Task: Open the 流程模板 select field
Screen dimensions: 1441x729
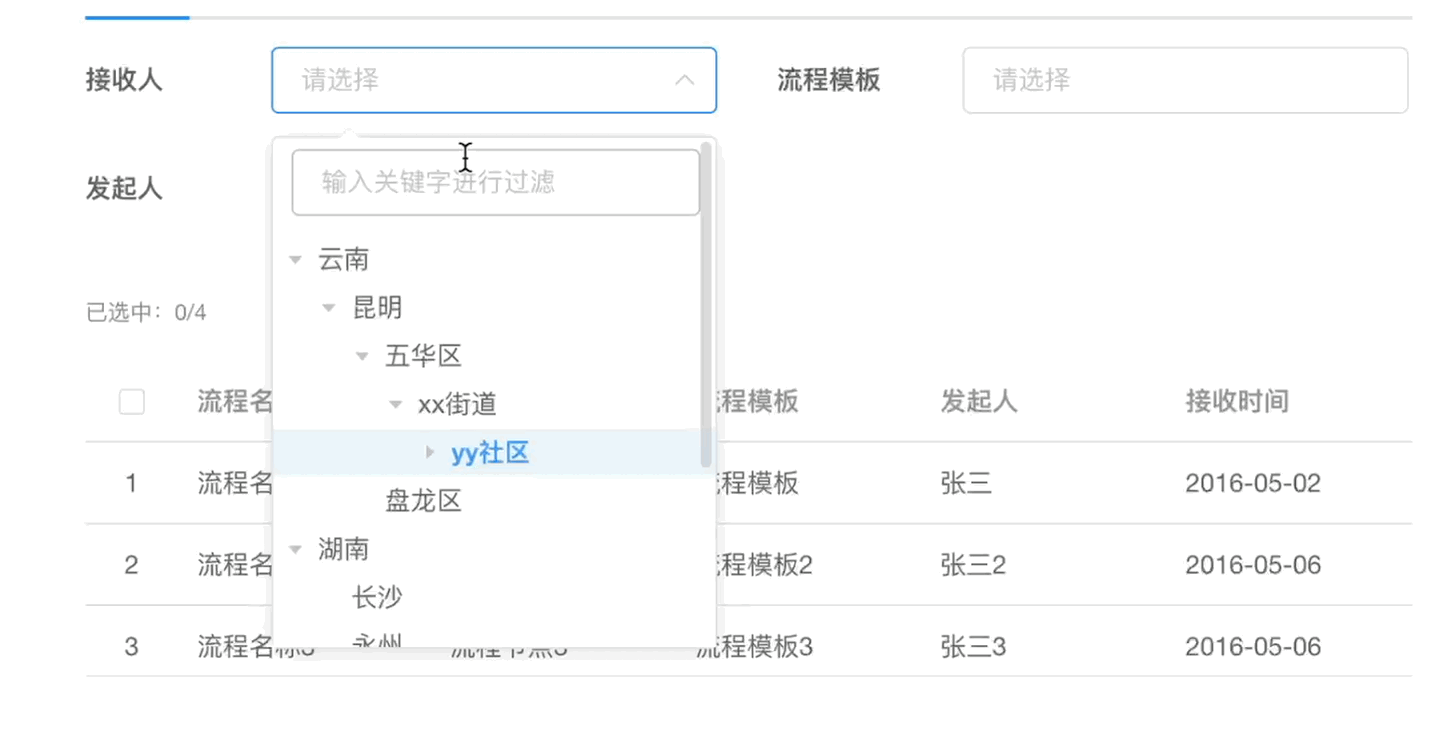Action: tap(1185, 80)
